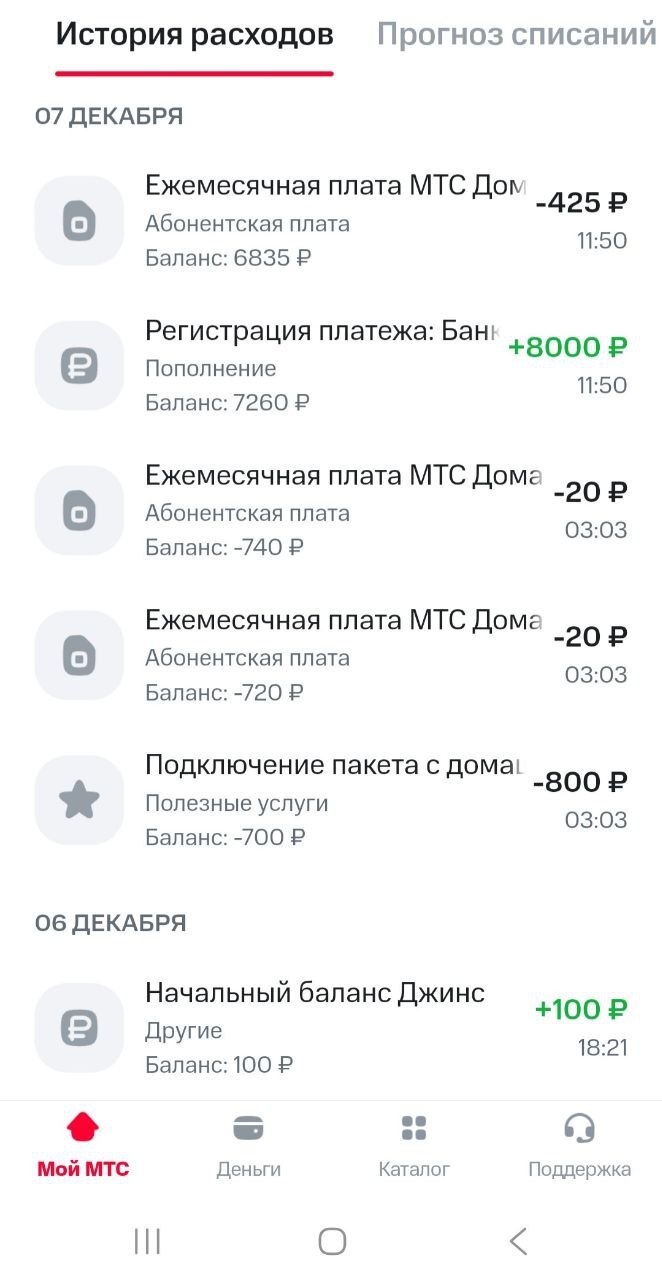Tap the star icon for package connection
The image size is (662, 1280).
[x=79, y=800]
